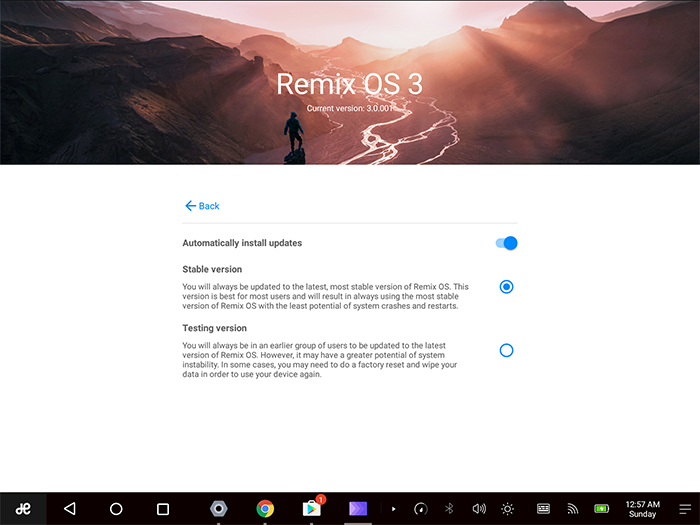Open the brightness control in tray
This screenshot has width=700, height=525.
(508, 509)
